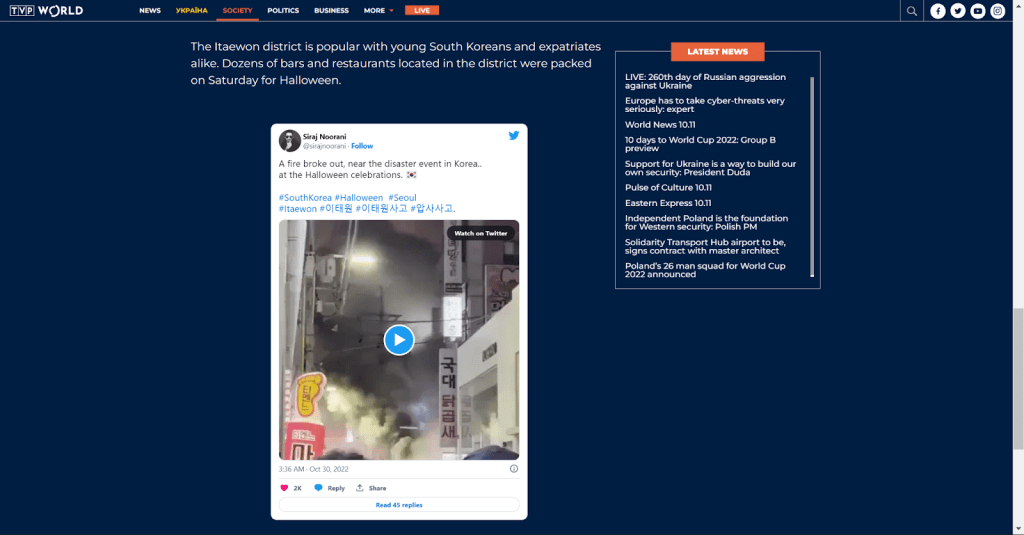This screenshot has height=535, width=1024.
Task: Click the Twitter bird logo in the tweet
Action: (x=513, y=135)
